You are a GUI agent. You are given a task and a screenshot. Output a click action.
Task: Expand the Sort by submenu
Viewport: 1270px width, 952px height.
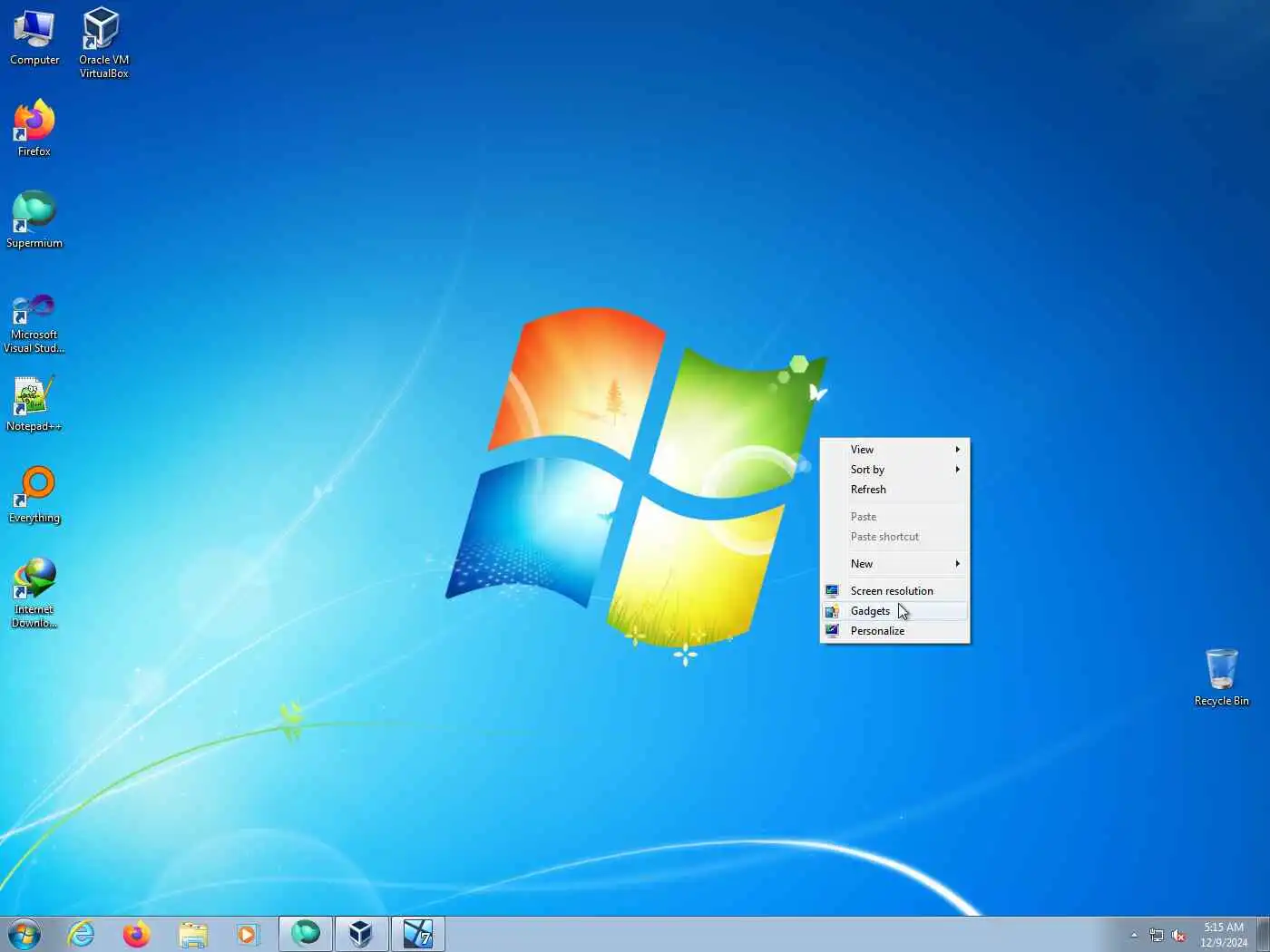point(894,470)
